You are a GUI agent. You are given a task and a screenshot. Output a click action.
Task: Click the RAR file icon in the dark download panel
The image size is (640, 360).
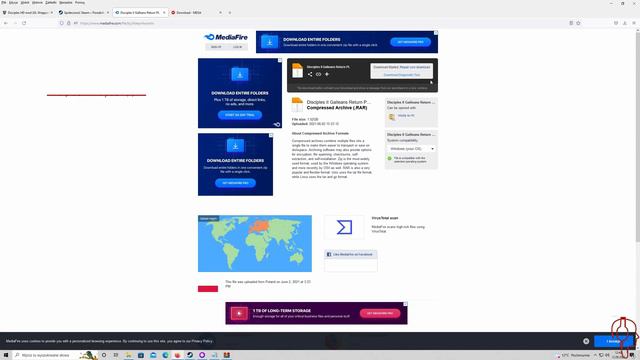pos(298,71)
